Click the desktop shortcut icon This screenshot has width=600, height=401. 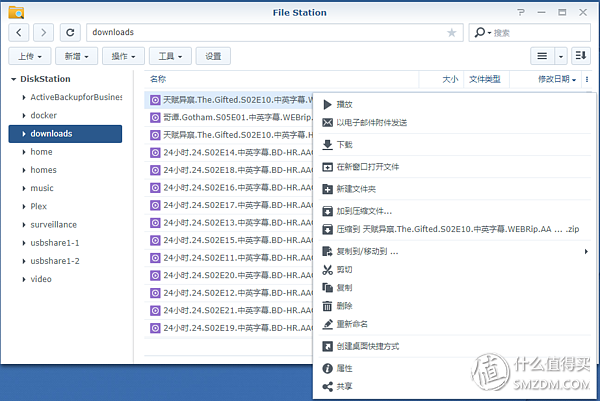click(327, 346)
